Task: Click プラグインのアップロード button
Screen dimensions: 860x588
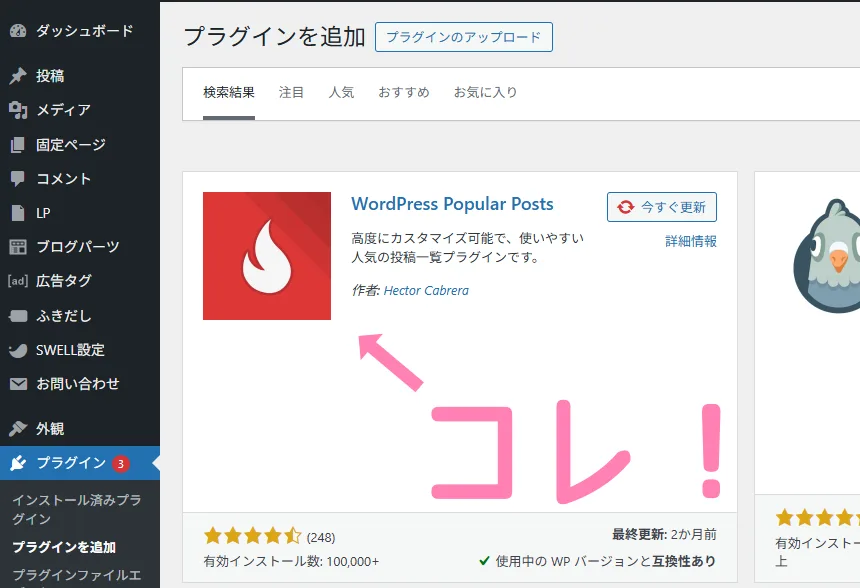Action: (463, 37)
